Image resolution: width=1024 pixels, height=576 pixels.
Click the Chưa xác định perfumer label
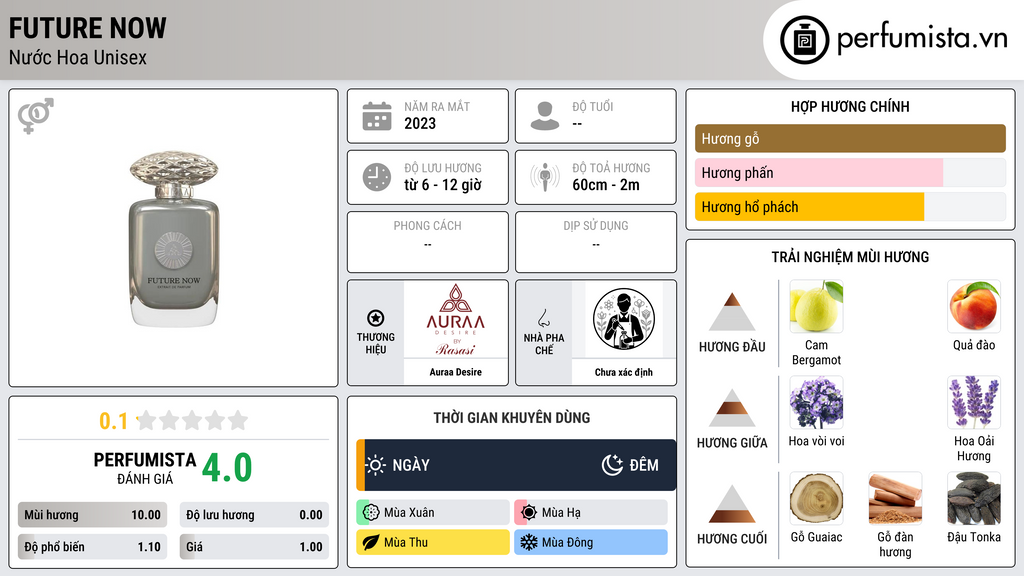point(624,372)
